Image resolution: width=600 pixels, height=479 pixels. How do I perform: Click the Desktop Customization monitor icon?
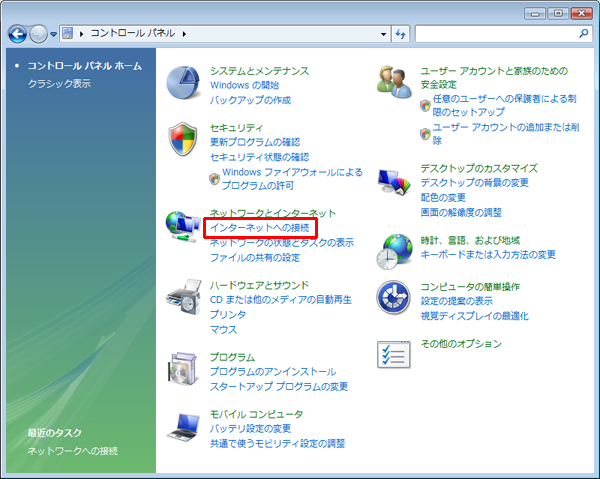(394, 182)
